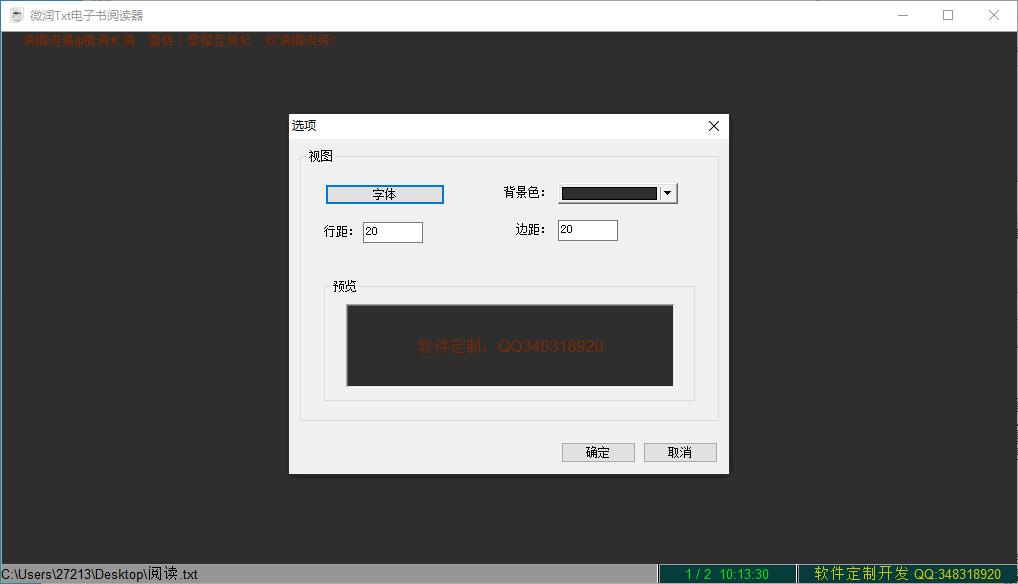Focus the 边距 input field
The image size is (1018, 584).
[588, 230]
